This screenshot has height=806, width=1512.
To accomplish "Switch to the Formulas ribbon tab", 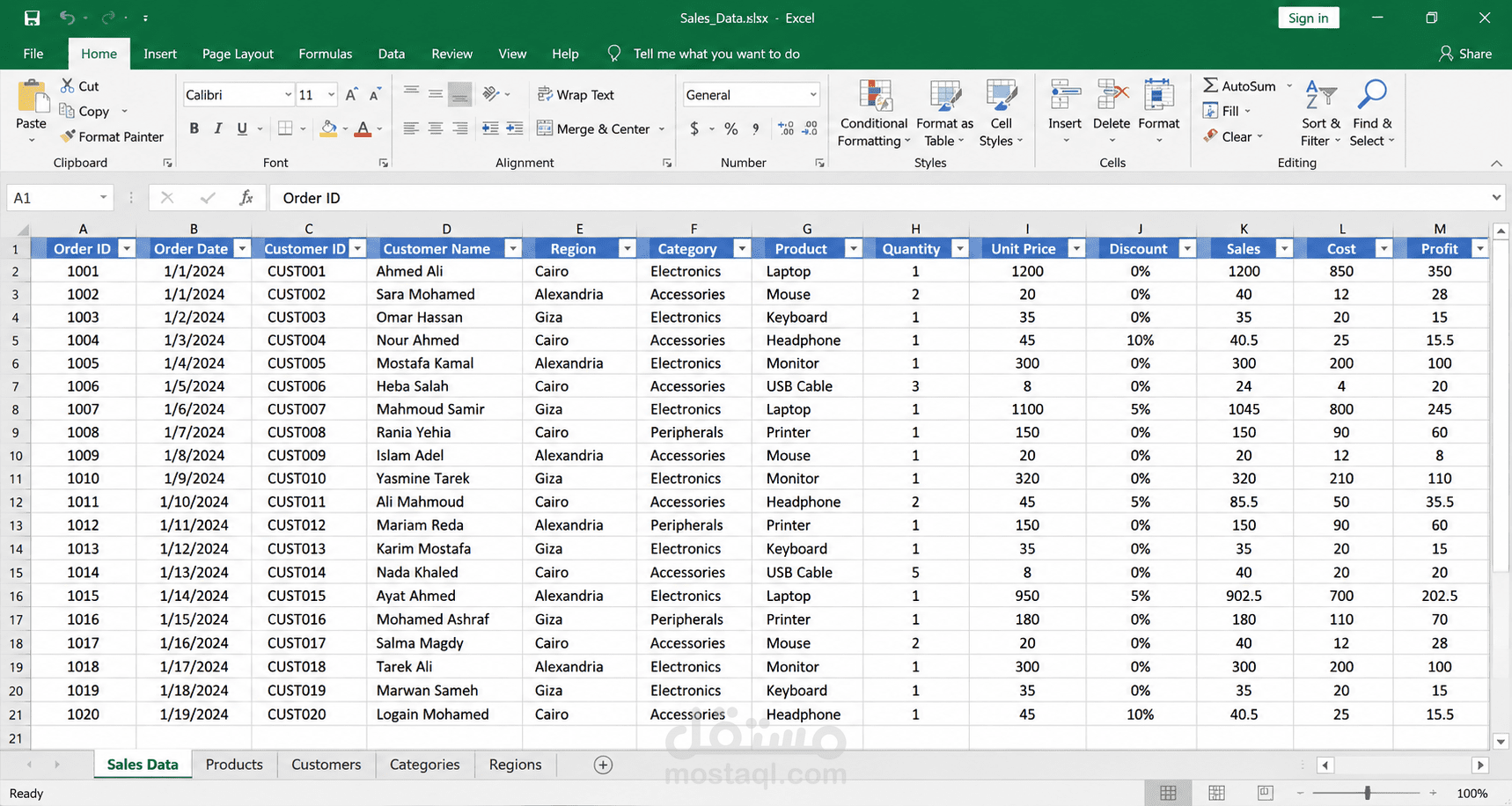I will point(325,54).
